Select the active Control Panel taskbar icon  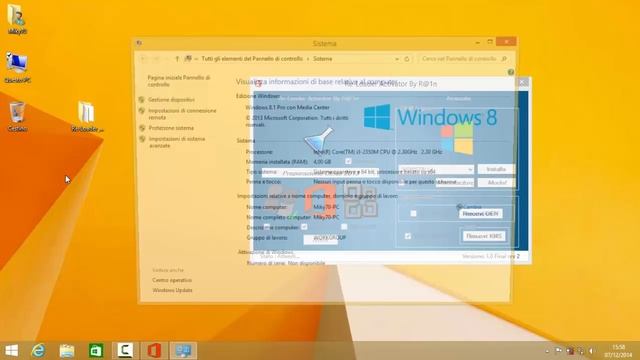pos(183,351)
